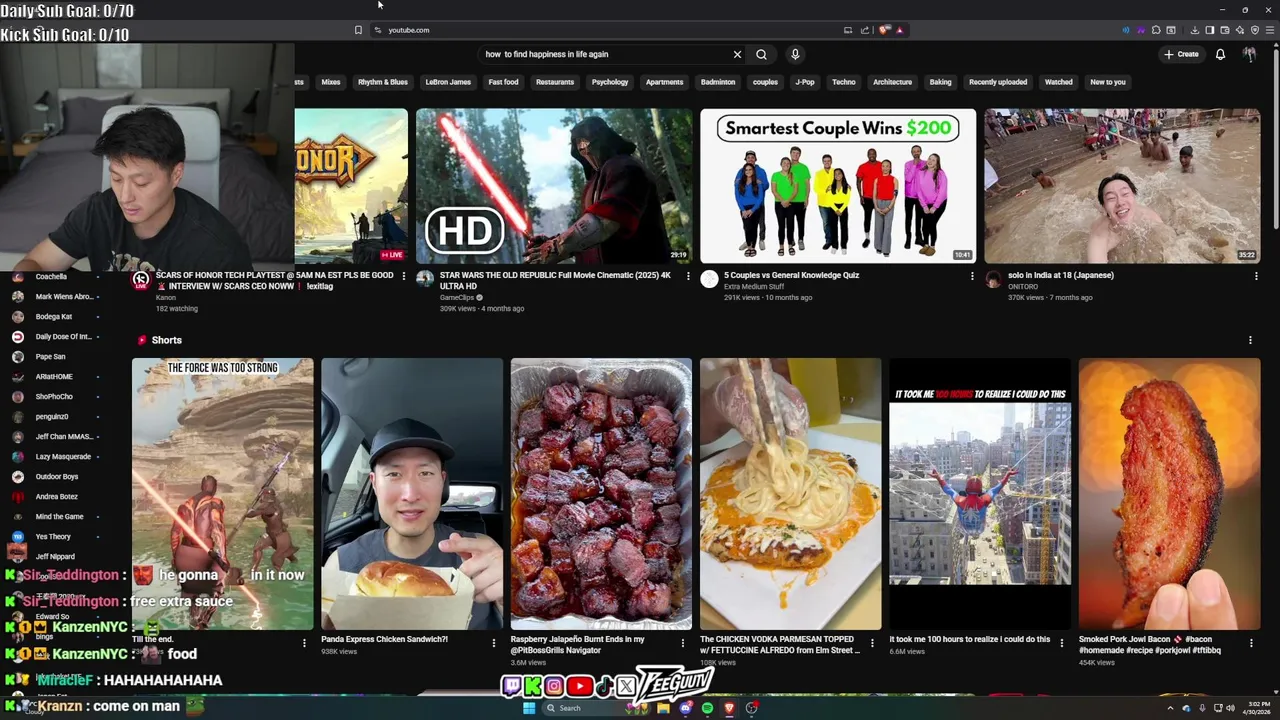Click the ONITORO channel avatar
Screen dimensions: 1280x720
tap(993, 279)
